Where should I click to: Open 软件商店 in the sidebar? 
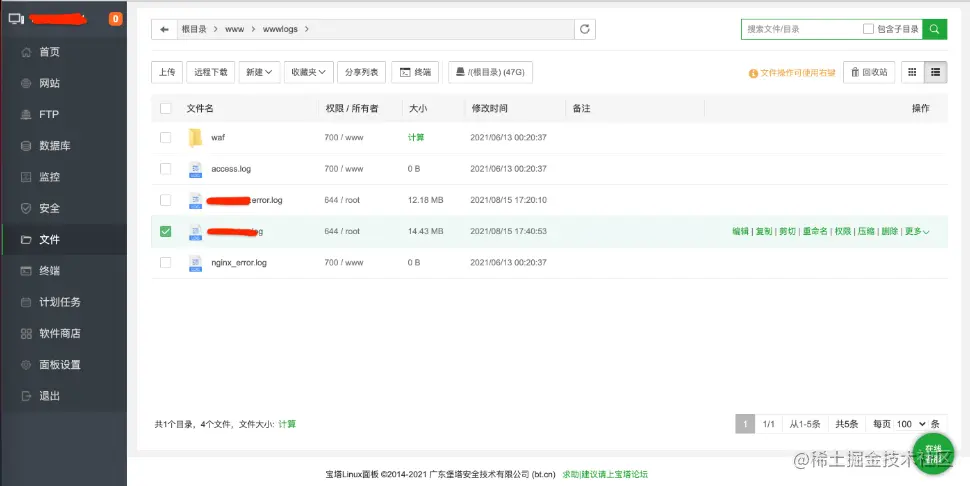pyautogui.click(x=59, y=333)
